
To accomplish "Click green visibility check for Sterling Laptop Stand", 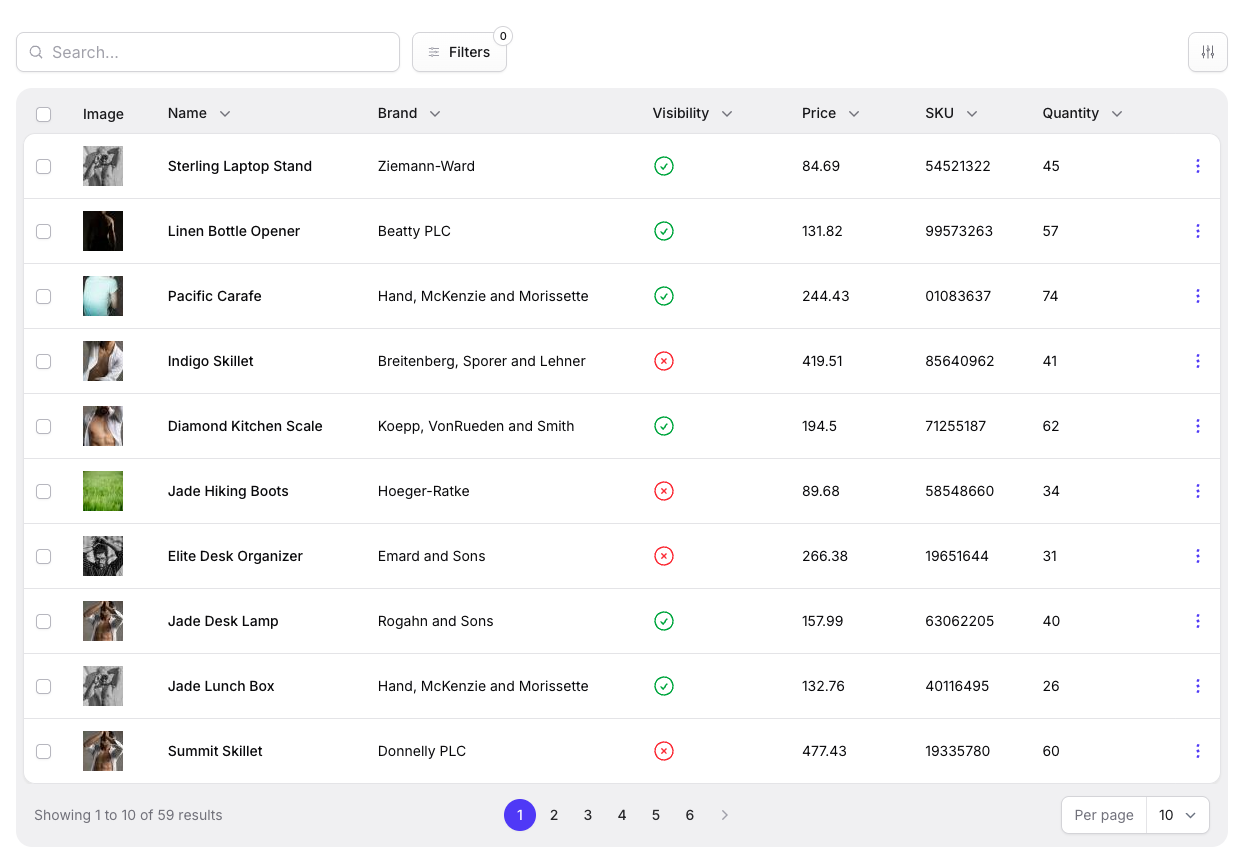I will 663,166.
